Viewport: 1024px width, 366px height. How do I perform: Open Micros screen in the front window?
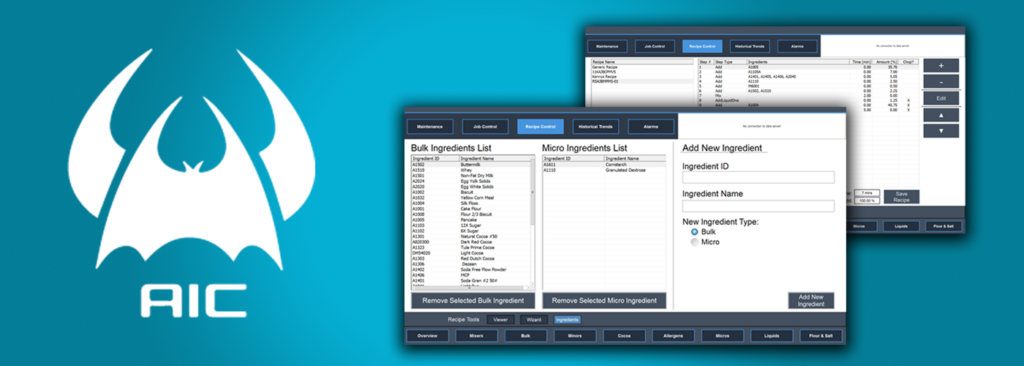click(x=722, y=336)
